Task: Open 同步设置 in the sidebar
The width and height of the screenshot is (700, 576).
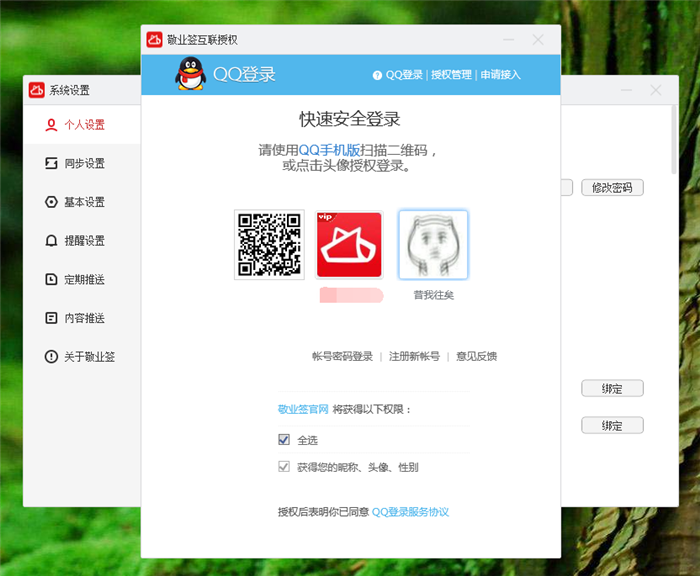Action: (x=82, y=163)
